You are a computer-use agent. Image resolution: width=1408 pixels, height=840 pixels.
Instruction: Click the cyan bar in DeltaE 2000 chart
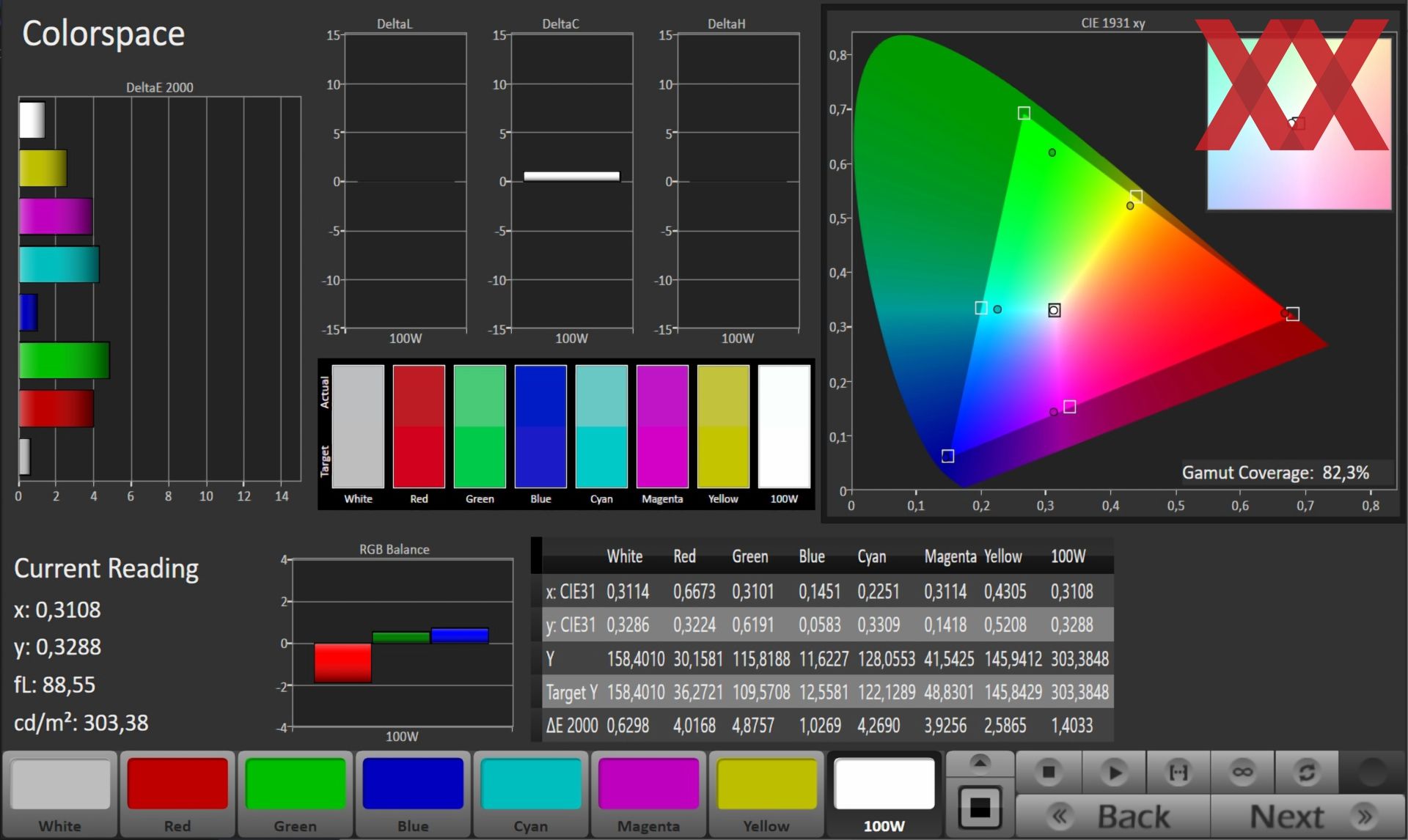pos(59,265)
